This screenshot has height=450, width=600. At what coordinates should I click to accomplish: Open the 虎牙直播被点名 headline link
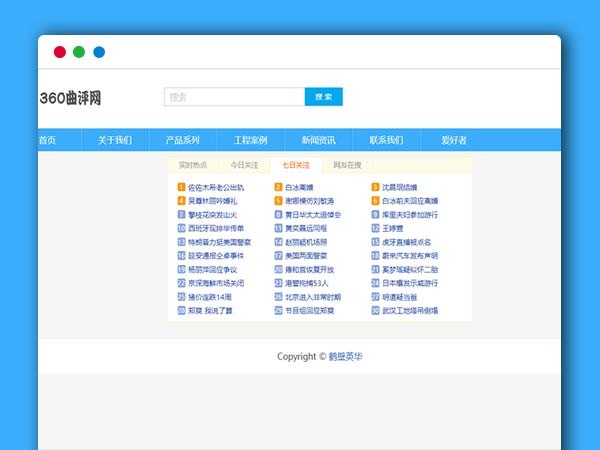pyautogui.click(x=407, y=242)
